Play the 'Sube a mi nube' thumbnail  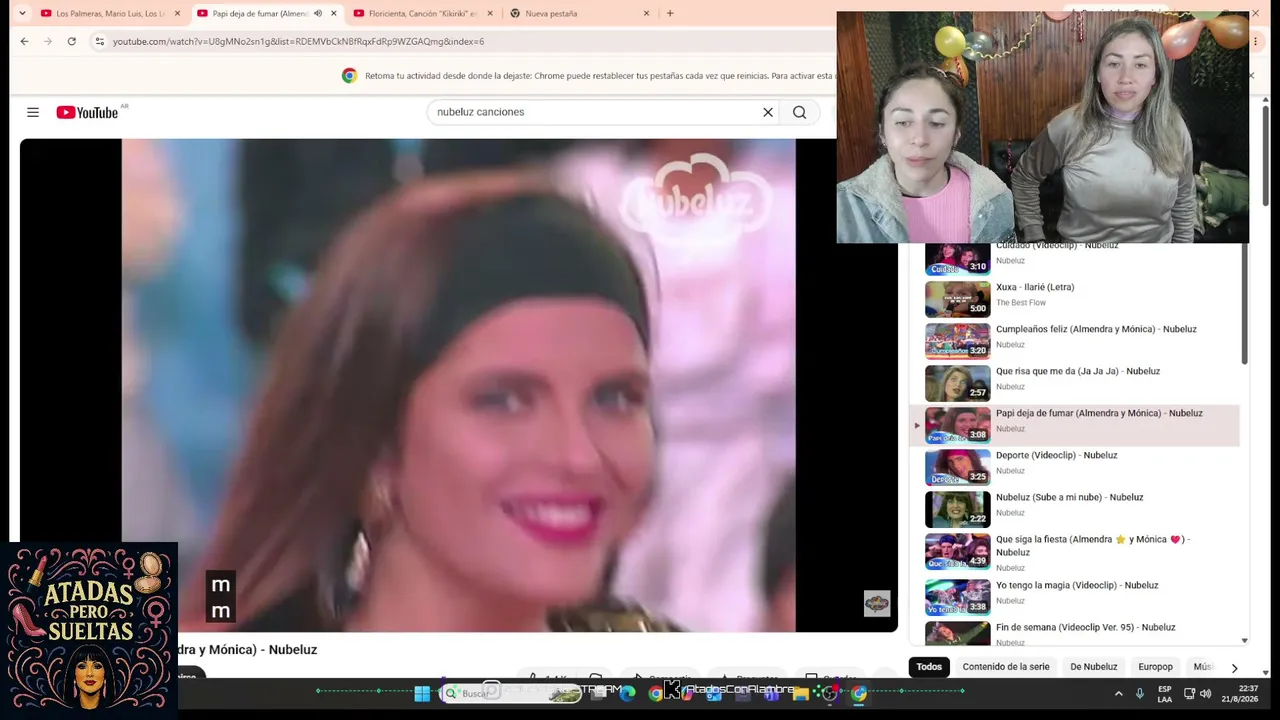tap(957, 509)
